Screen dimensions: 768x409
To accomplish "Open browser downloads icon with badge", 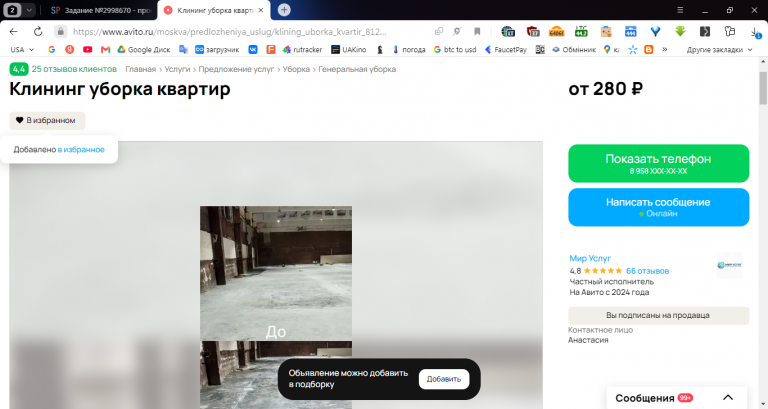I will 755,32.
